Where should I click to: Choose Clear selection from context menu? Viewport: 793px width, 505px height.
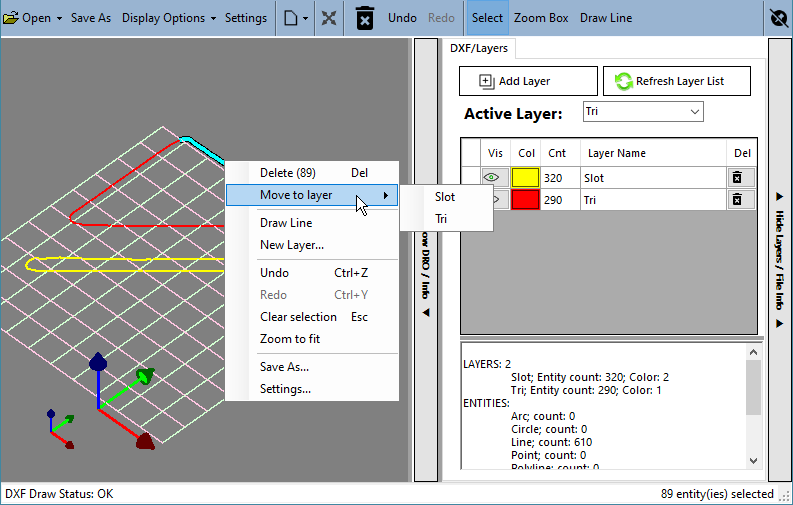click(312, 317)
